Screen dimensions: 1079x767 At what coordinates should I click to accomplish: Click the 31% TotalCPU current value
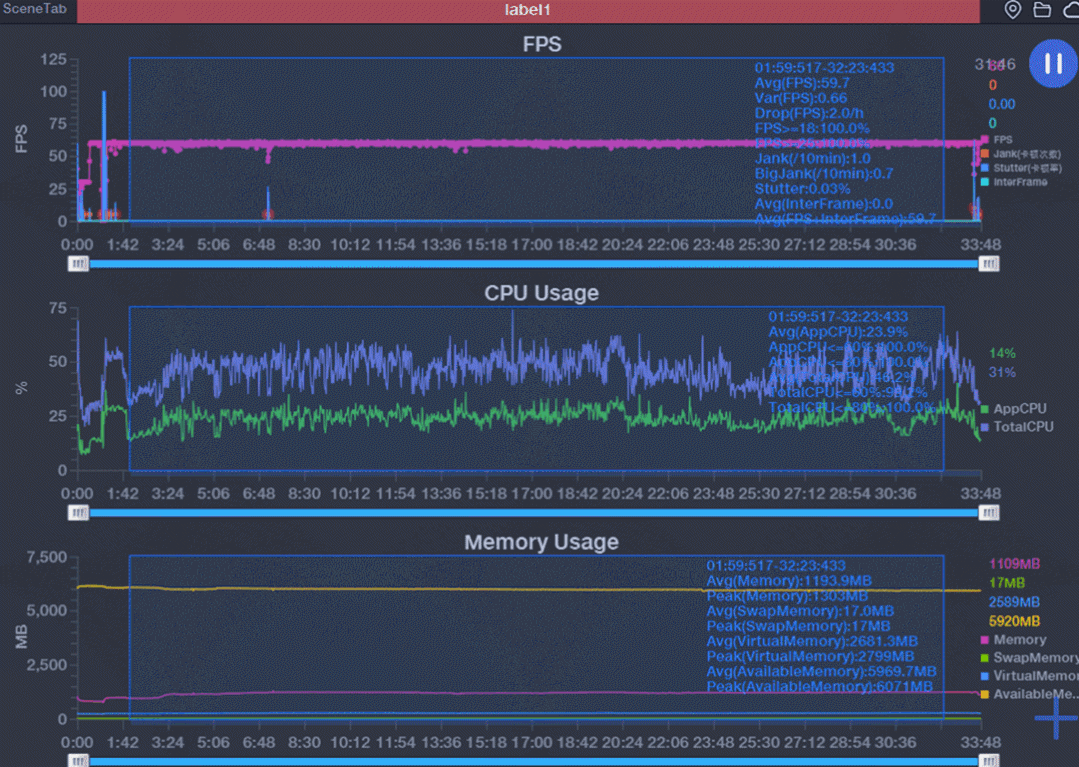[1002, 373]
